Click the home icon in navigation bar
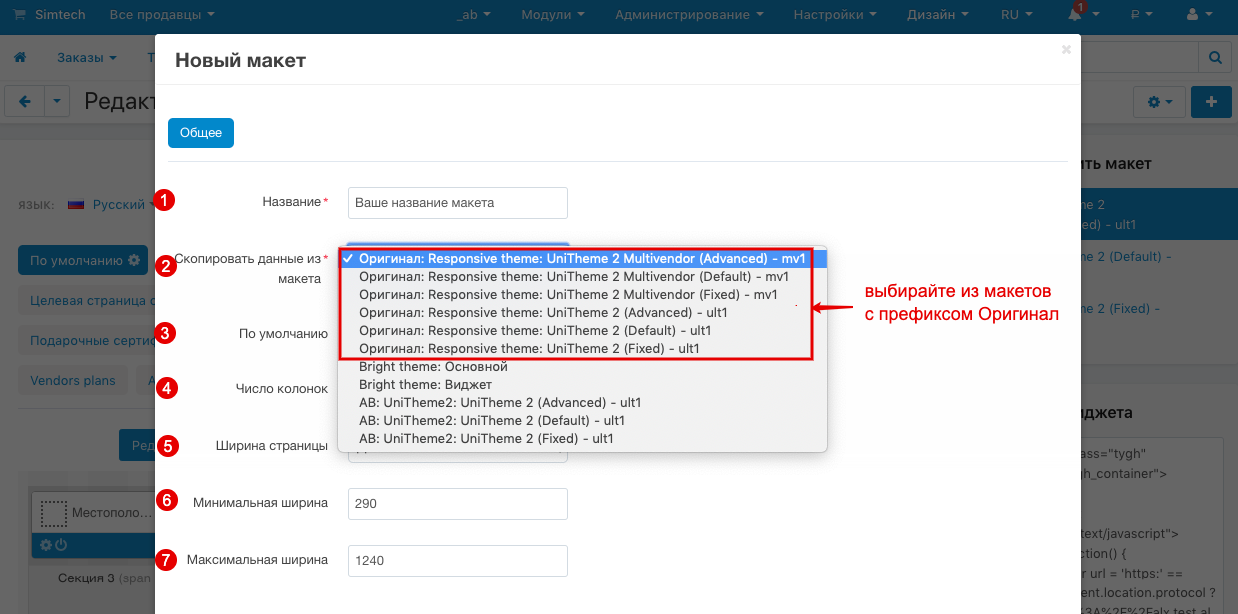Image resolution: width=1238 pixels, height=614 pixels. pyautogui.click(x=20, y=58)
